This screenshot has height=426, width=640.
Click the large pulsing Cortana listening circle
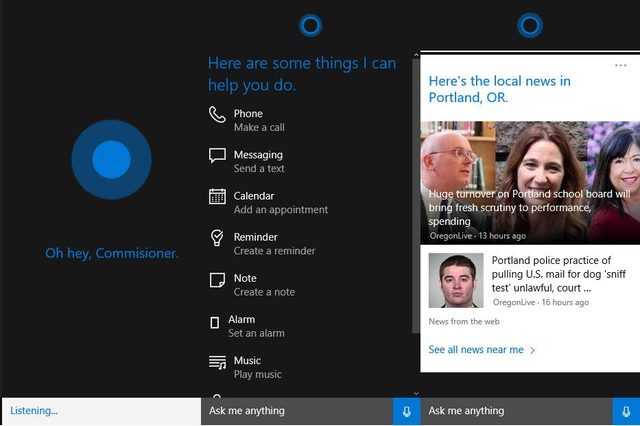111,160
